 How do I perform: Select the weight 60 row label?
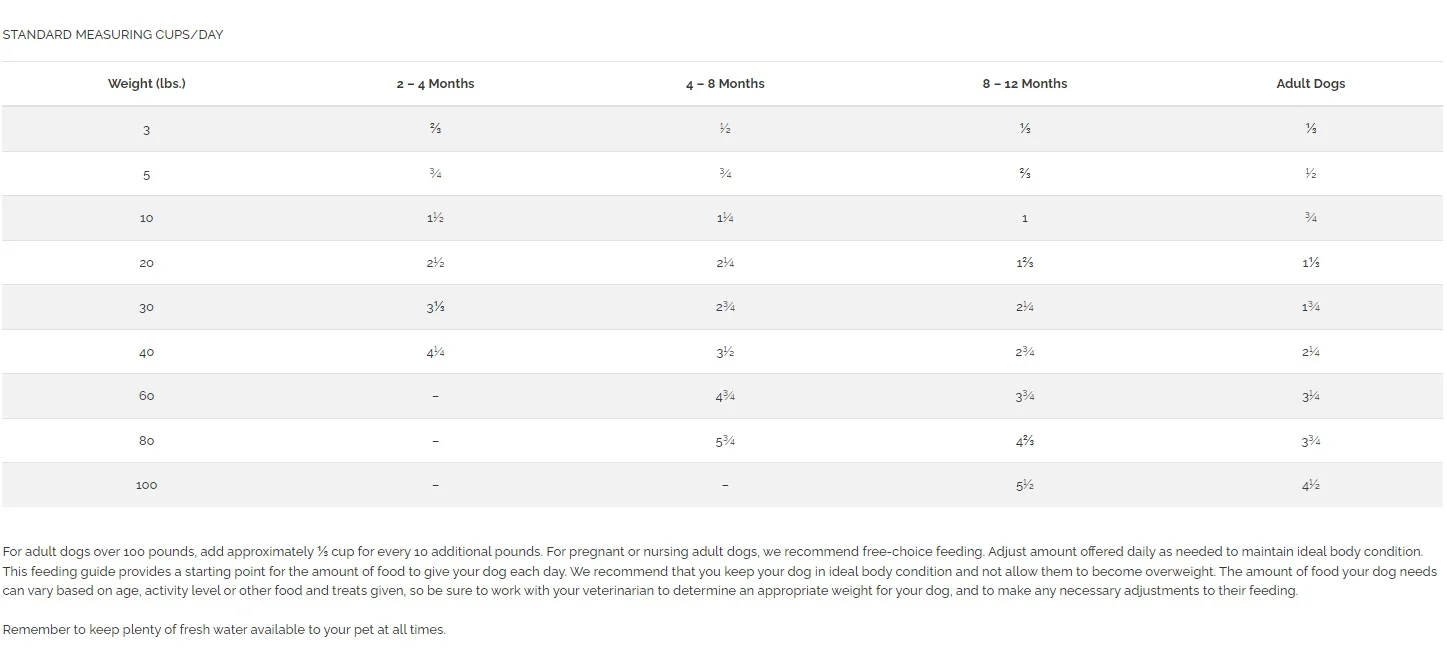[147, 396]
